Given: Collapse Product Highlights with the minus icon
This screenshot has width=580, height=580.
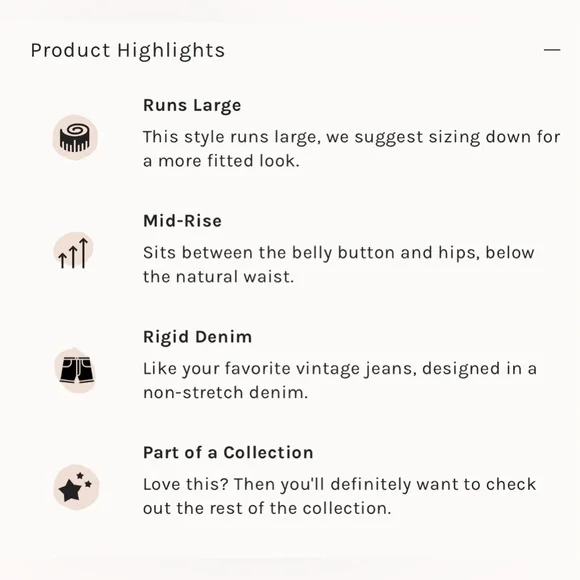Looking at the screenshot, I should pyautogui.click(x=552, y=50).
